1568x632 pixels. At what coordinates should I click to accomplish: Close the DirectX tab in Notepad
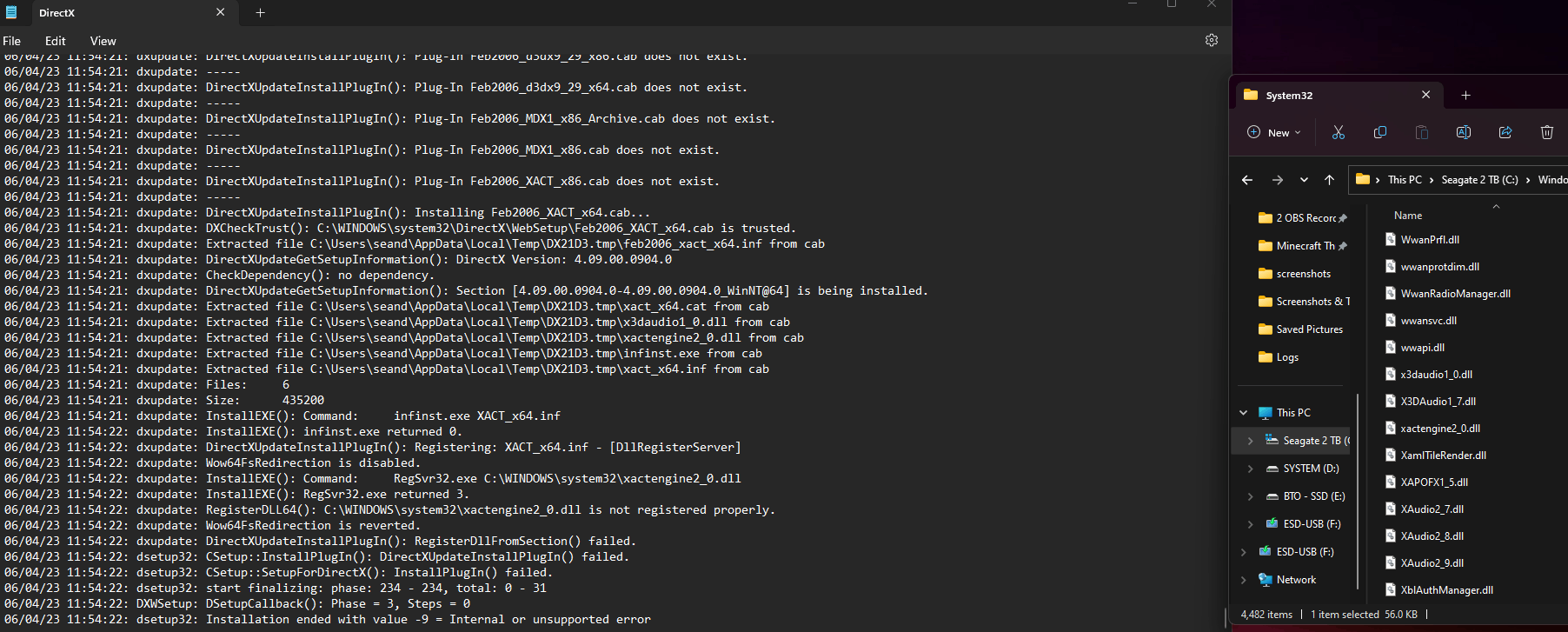pyautogui.click(x=220, y=12)
